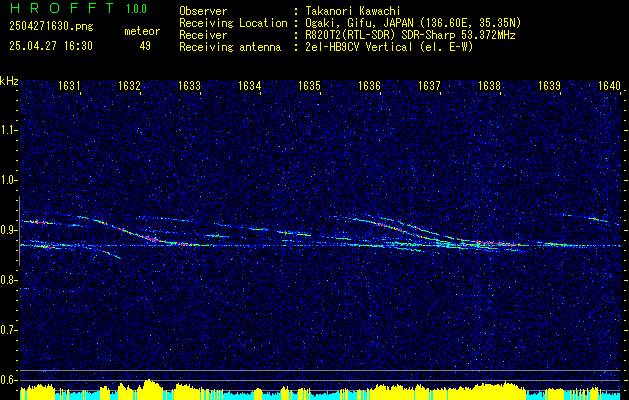The image size is (629, 400).
Task: Click the Receiving antenna field label
Action: (x=230, y=47)
